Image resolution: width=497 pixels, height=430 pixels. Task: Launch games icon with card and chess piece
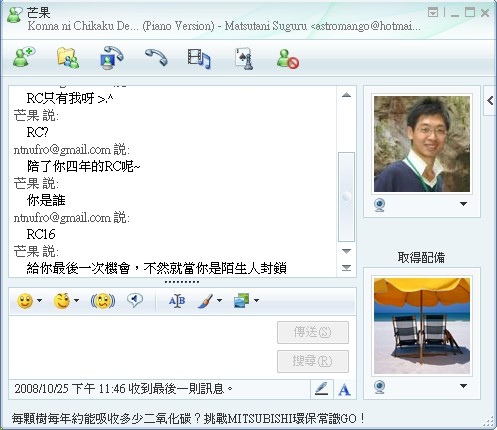244,59
